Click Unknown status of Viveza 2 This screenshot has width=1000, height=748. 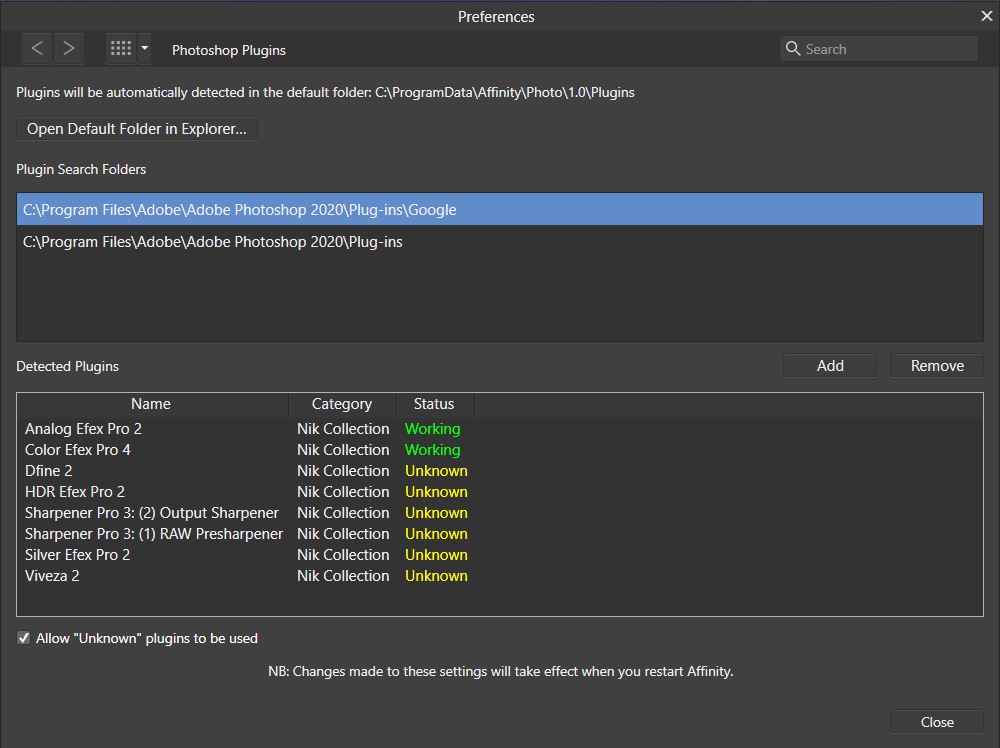coord(436,576)
